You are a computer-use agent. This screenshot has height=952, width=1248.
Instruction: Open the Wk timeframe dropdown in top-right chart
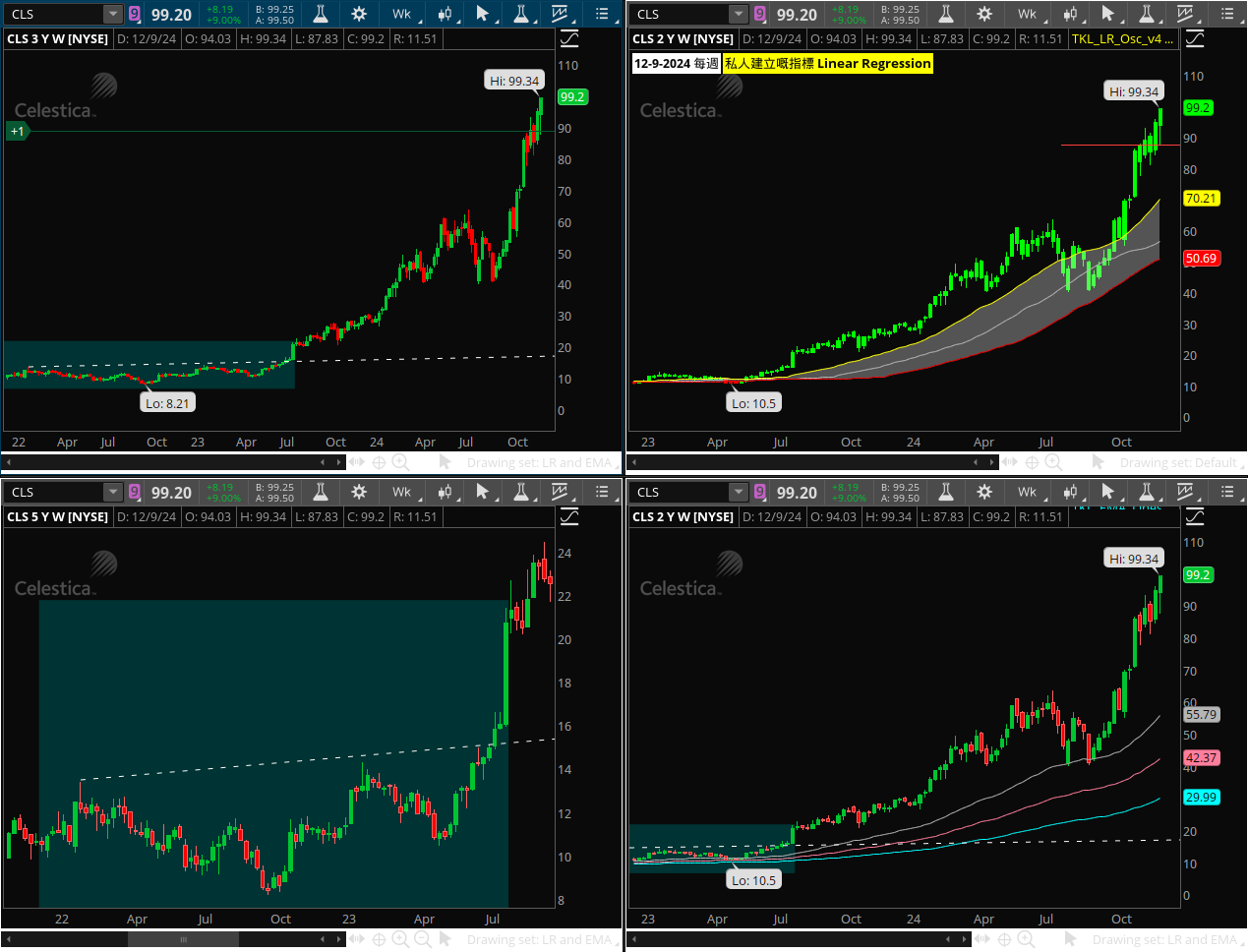(1030, 14)
